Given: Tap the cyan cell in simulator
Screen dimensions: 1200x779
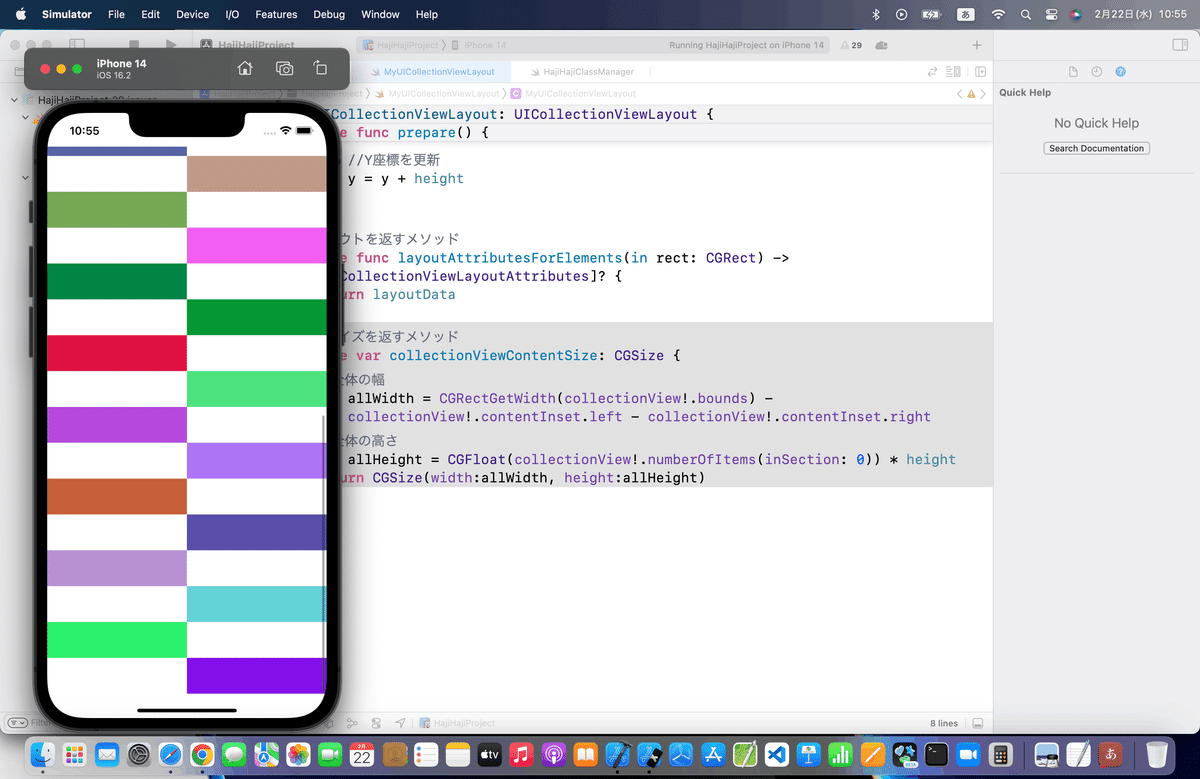Looking at the screenshot, I should coord(257,604).
